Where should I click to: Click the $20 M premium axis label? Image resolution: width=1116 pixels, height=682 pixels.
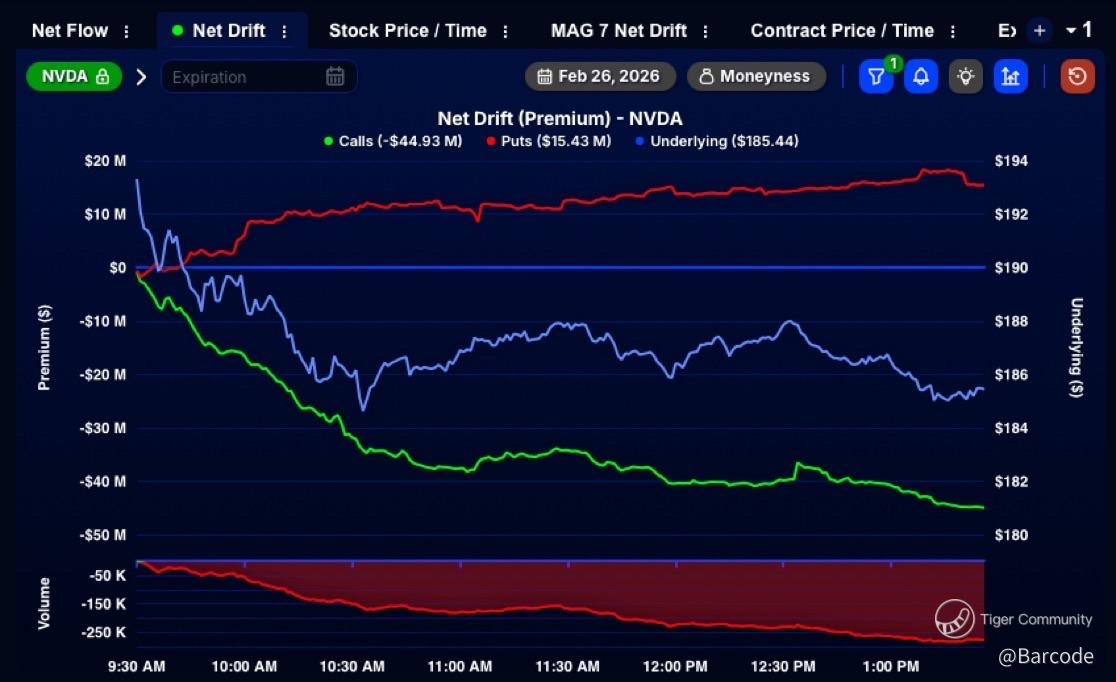pyautogui.click(x=105, y=161)
